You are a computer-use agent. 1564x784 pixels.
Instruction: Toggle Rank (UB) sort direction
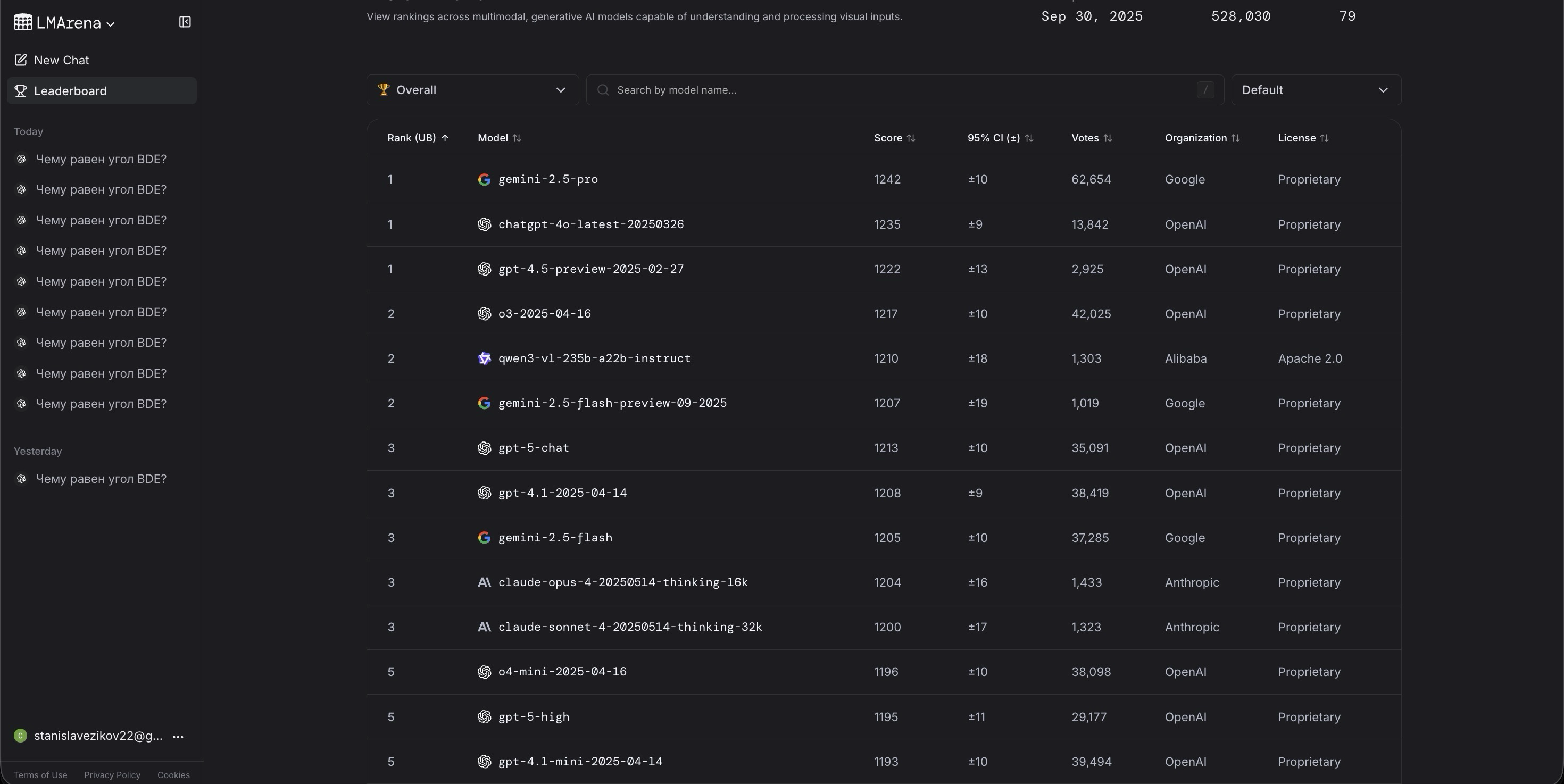click(x=418, y=138)
